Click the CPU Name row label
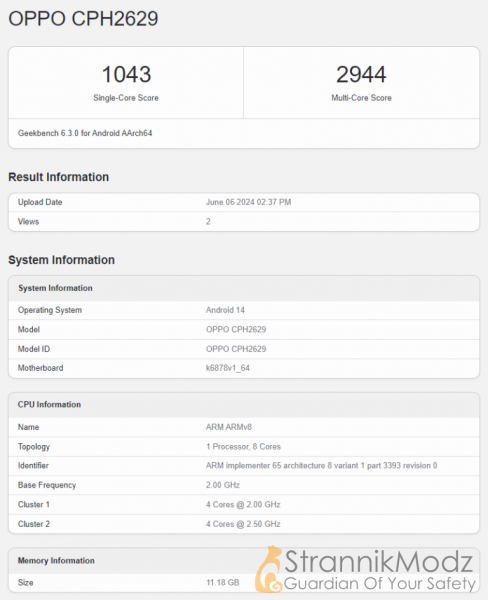This screenshot has width=488, height=600. pos(28,427)
